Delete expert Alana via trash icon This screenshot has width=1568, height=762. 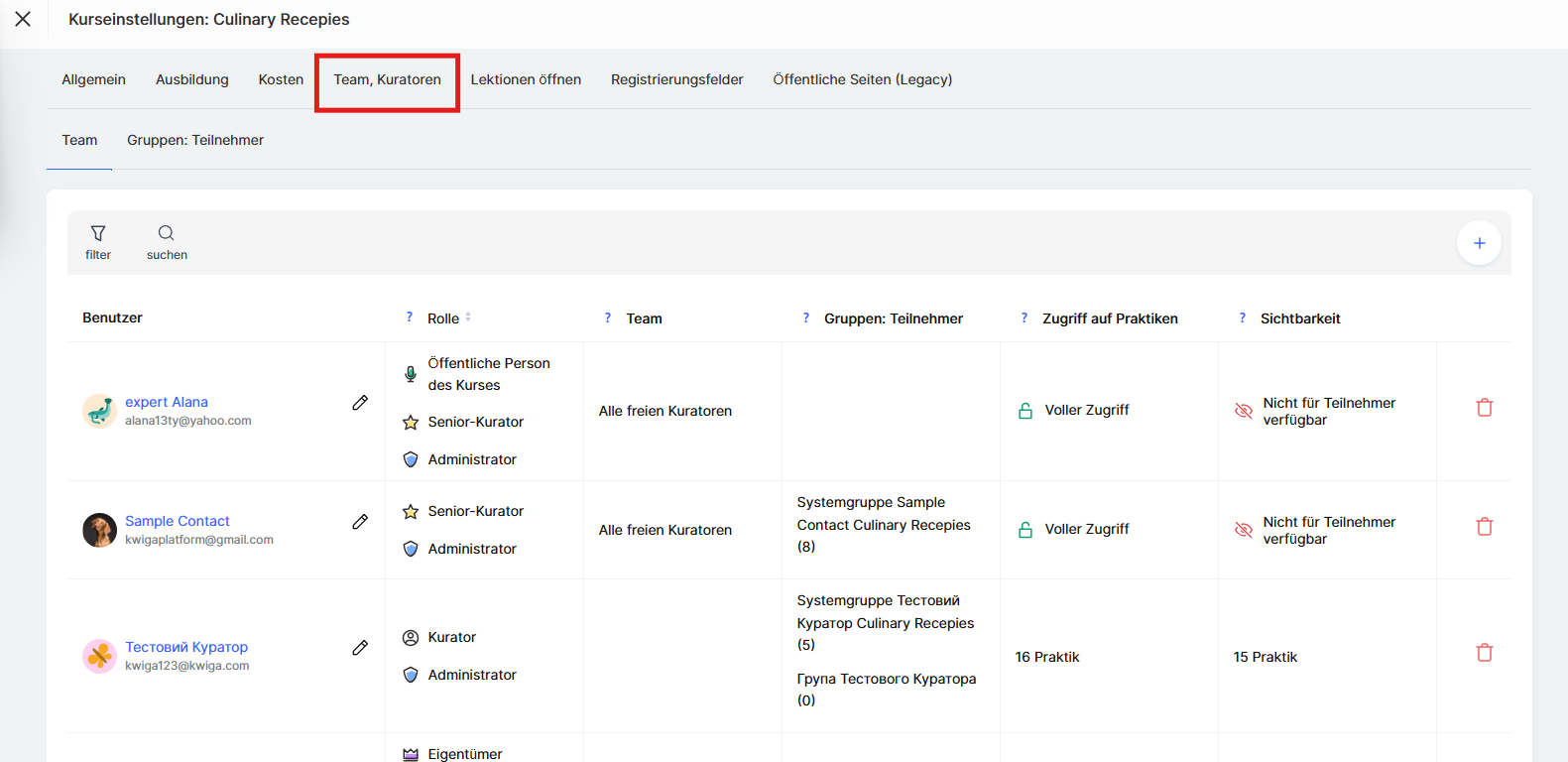point(1484,408)
